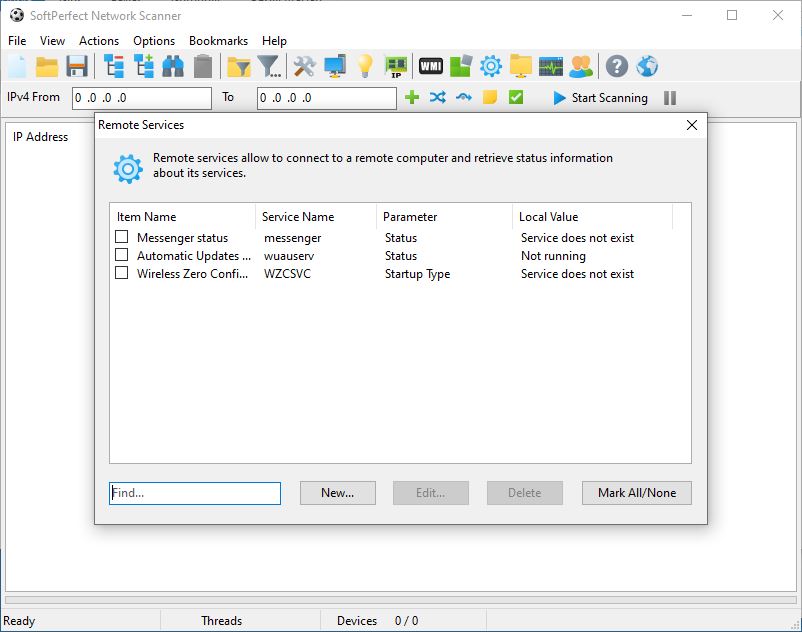Image resolution: width=802 pixels, height=632 pixels.
Task: Click the green squares registry icon
Action: [461, 66]
